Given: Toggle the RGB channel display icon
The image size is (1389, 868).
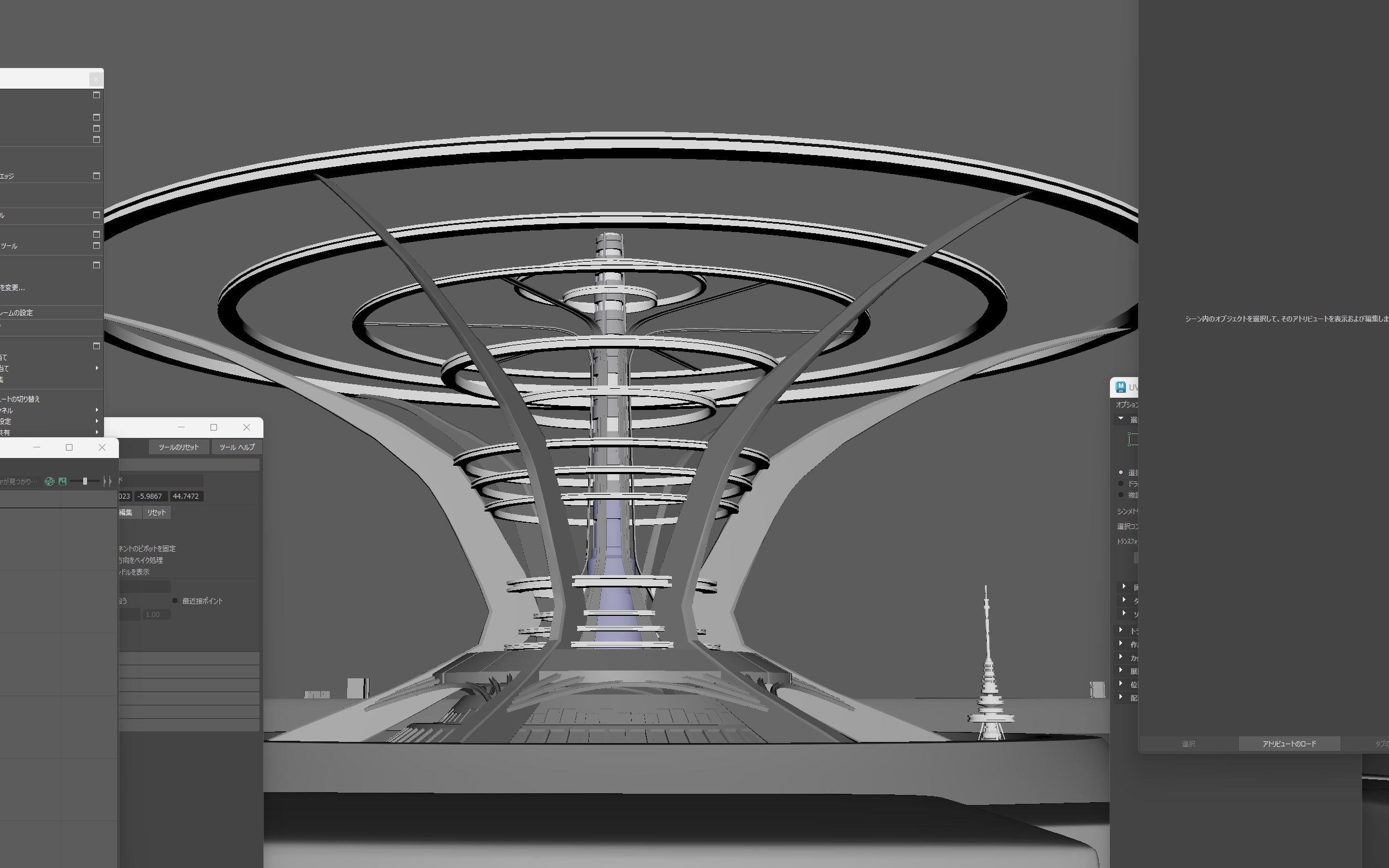Looking at the screenshot, I should [x=49, y=481].
